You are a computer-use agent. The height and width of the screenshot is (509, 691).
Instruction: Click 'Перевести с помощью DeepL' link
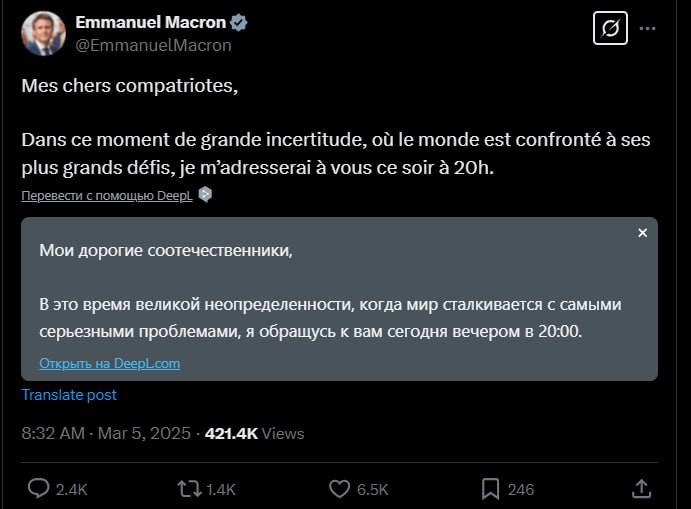click(x=107, y=196)
